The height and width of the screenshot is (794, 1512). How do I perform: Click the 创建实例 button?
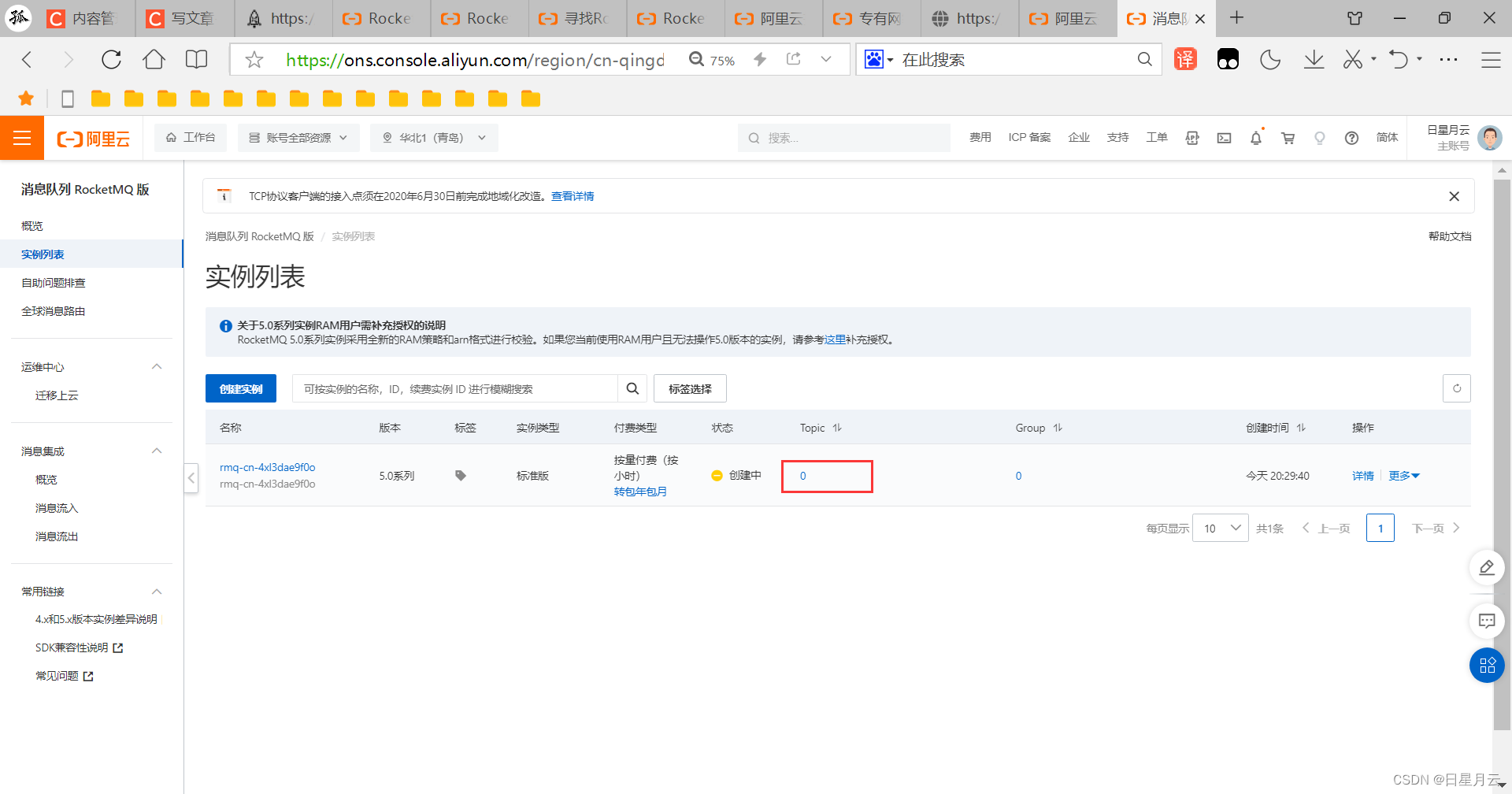point(241,388)
